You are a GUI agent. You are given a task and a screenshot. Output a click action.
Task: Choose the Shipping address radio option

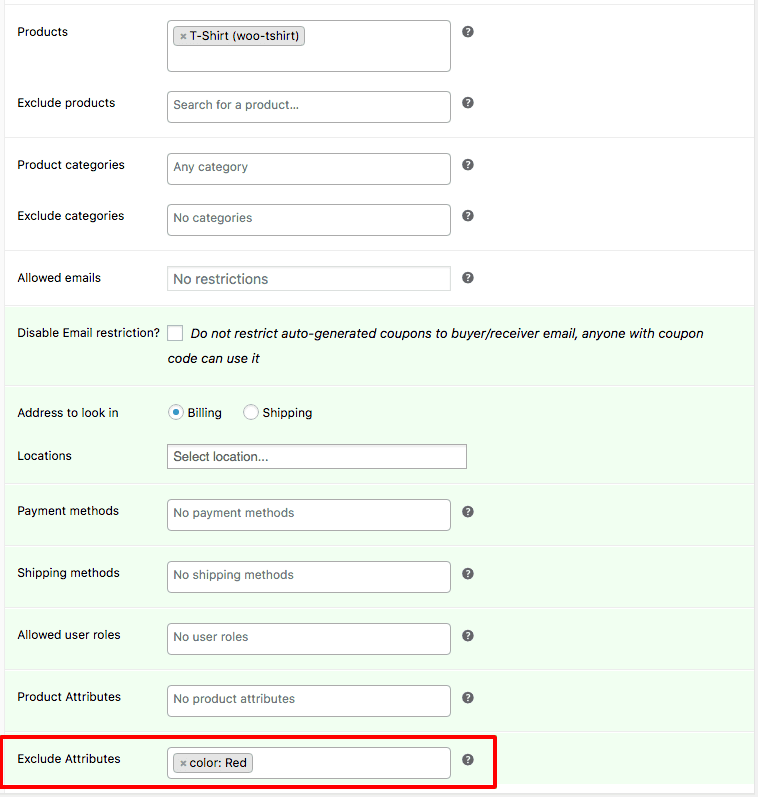click(x=251, y=412)
